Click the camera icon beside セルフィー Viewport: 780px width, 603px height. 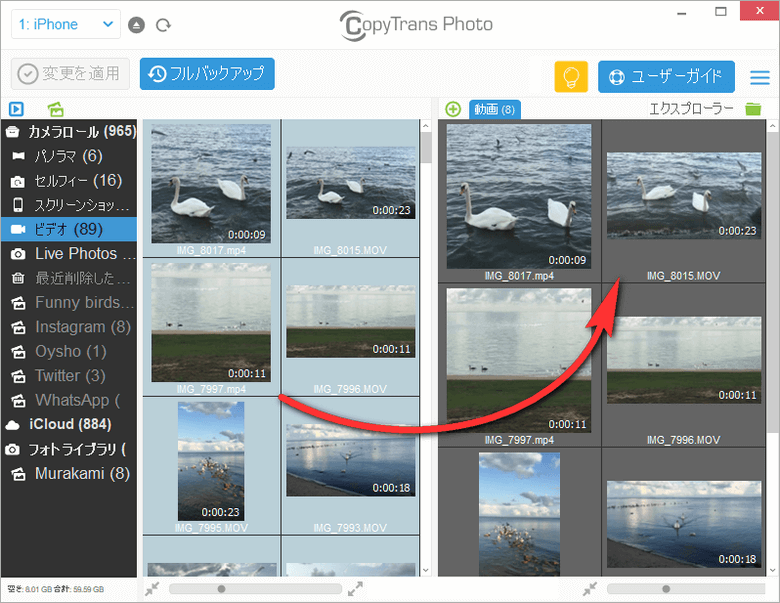tap(17, 182)
